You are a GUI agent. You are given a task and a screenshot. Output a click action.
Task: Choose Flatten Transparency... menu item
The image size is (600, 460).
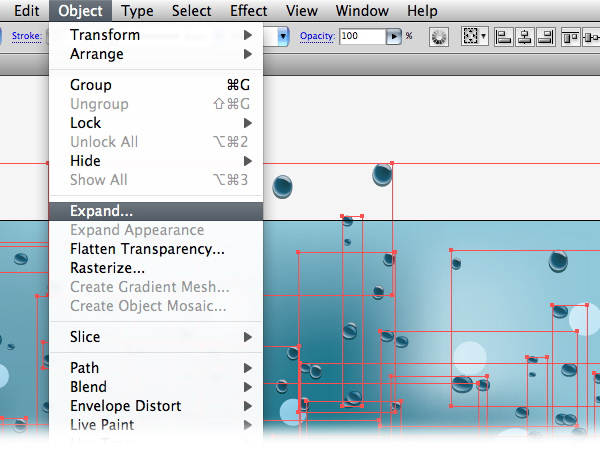click(147, 249)
